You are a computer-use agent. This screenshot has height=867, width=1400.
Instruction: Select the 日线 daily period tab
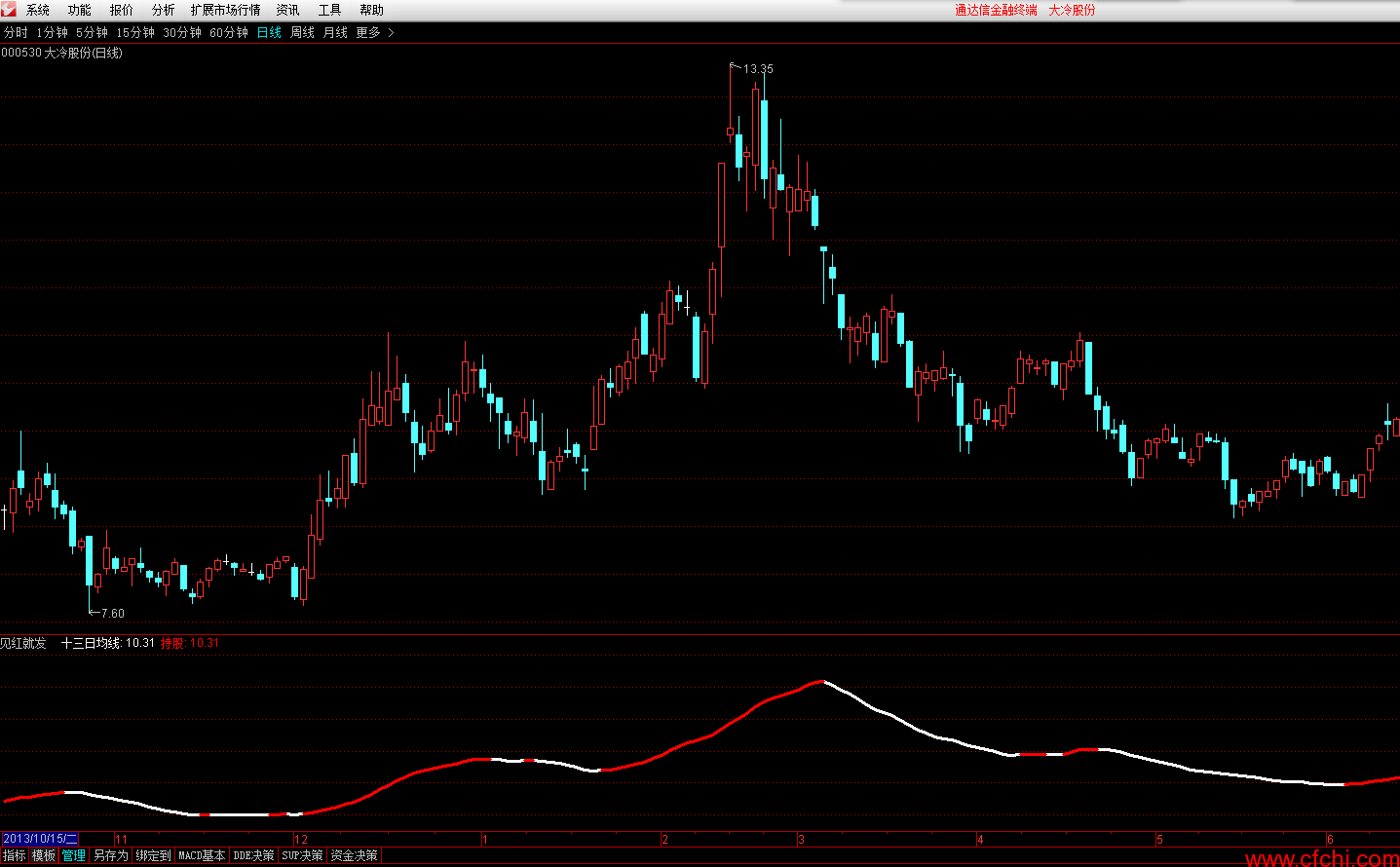[x=269, y=33]
